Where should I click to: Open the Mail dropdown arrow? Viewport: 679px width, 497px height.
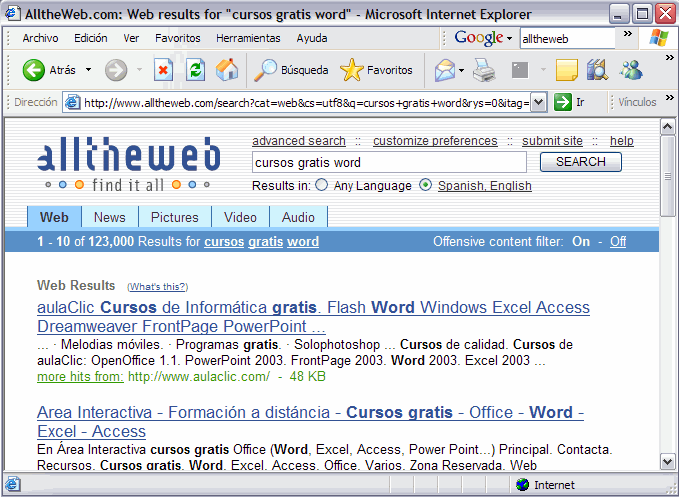(462, 70)
